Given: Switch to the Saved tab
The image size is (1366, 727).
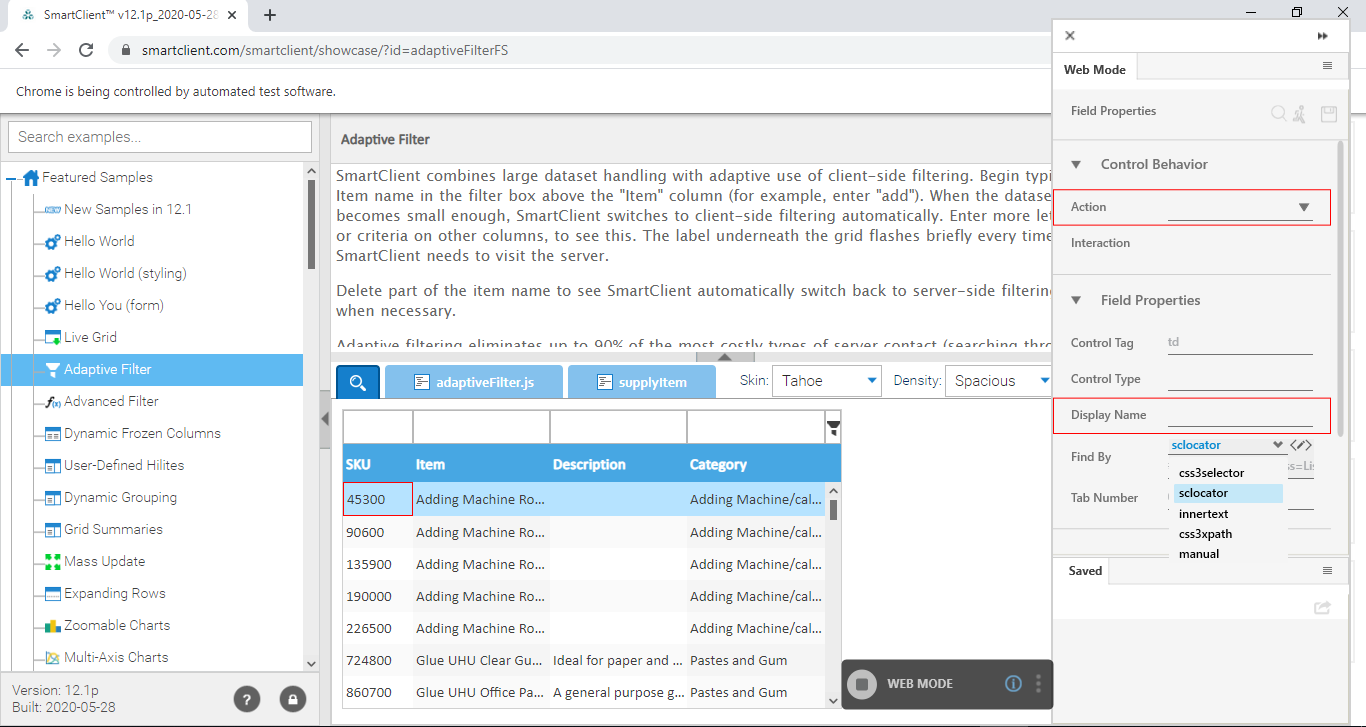Looking at the screenshot, I should [1085, 571].
